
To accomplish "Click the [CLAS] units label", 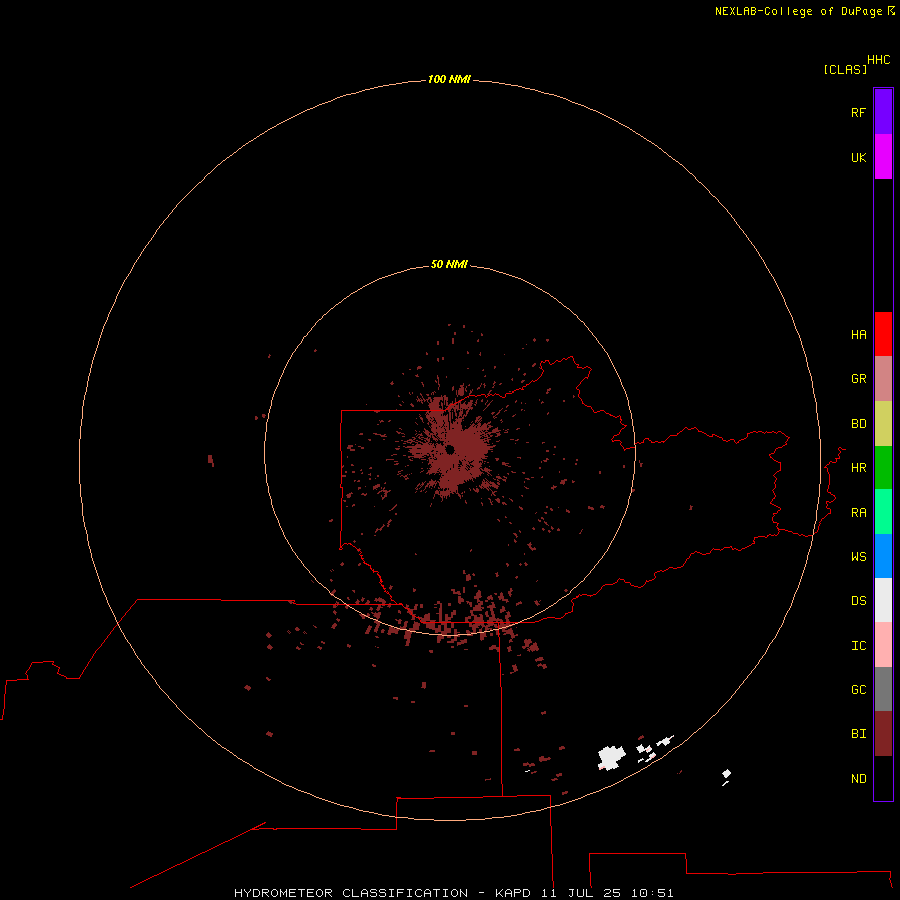I will (845, 69).
